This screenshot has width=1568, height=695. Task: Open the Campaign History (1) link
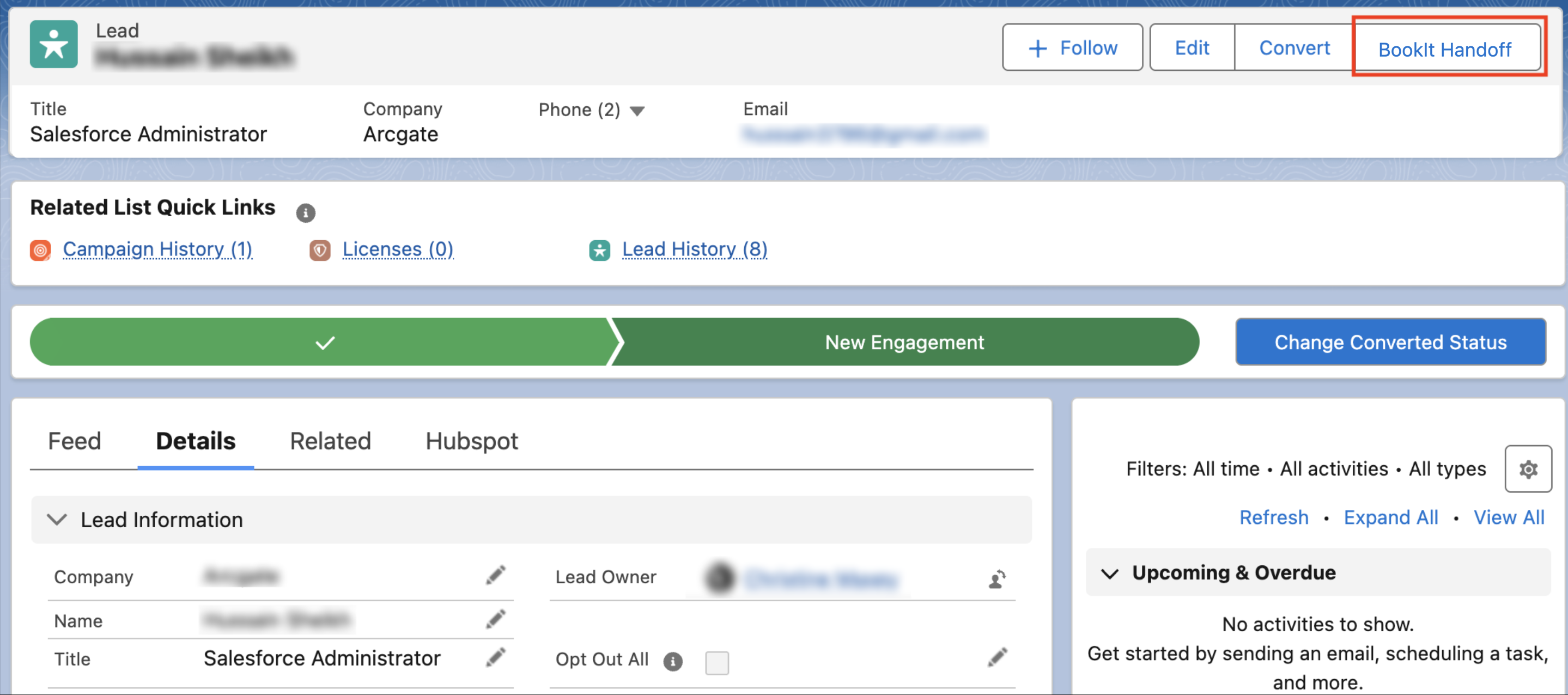point(157,249)
